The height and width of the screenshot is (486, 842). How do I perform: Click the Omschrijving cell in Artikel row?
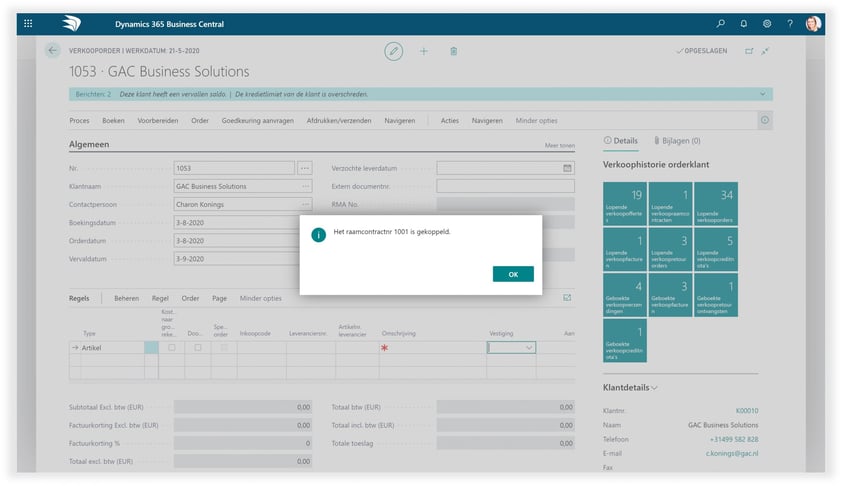point(432,347)
